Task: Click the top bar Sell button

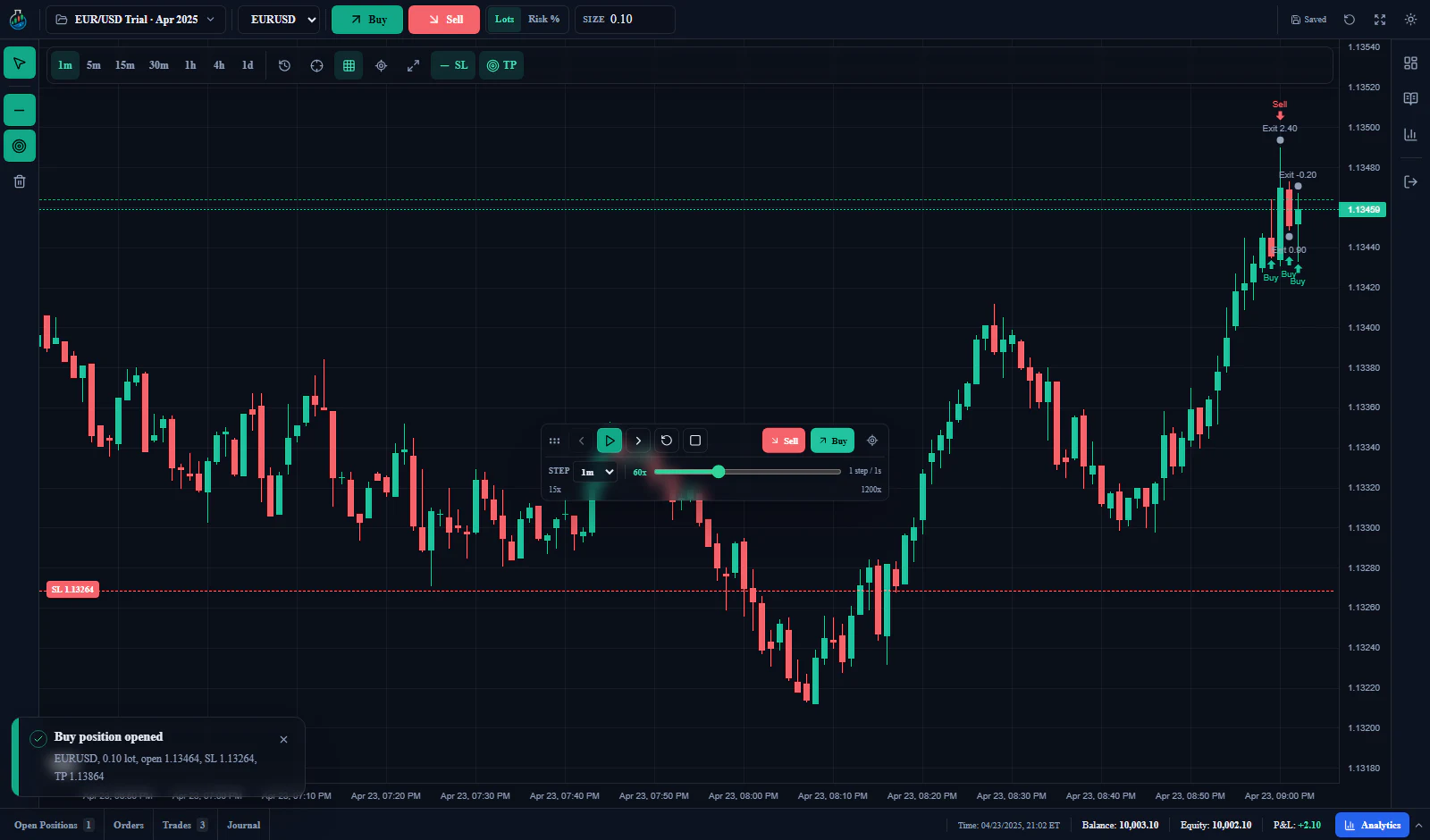Action: (444, 20)
